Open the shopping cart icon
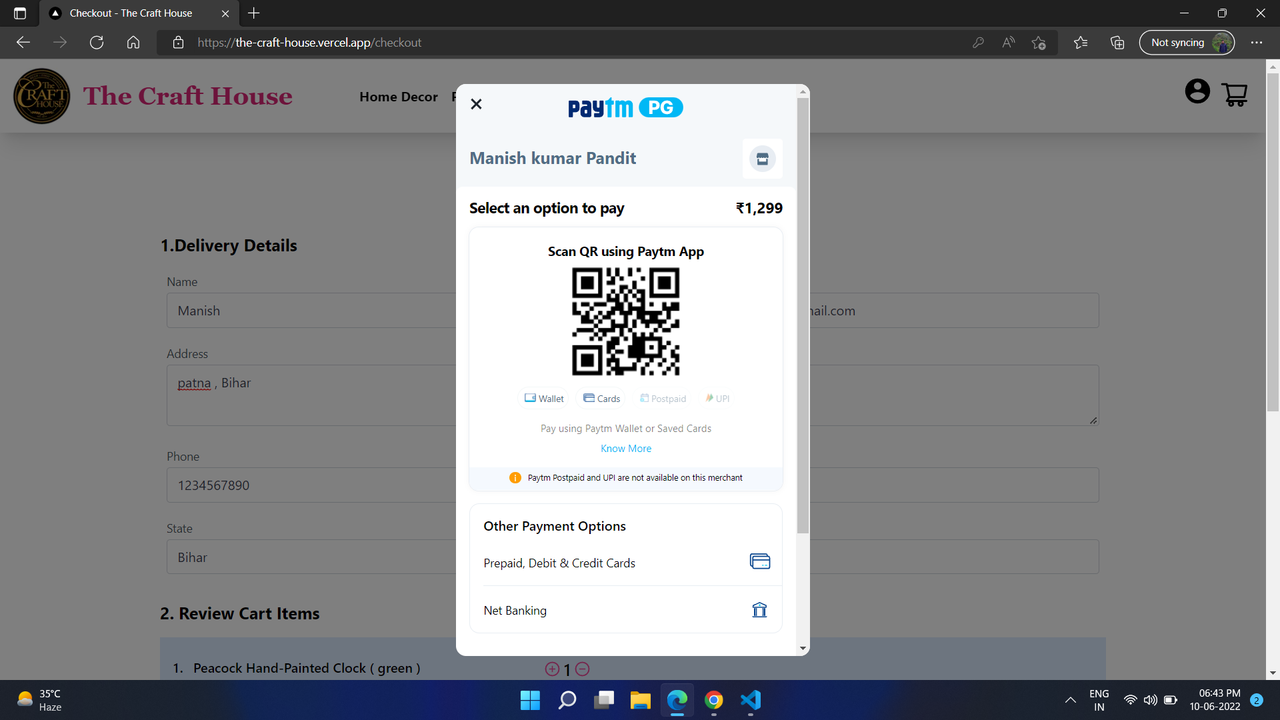Screen dimensions: 1280x720 click(x=1235, y=94)
